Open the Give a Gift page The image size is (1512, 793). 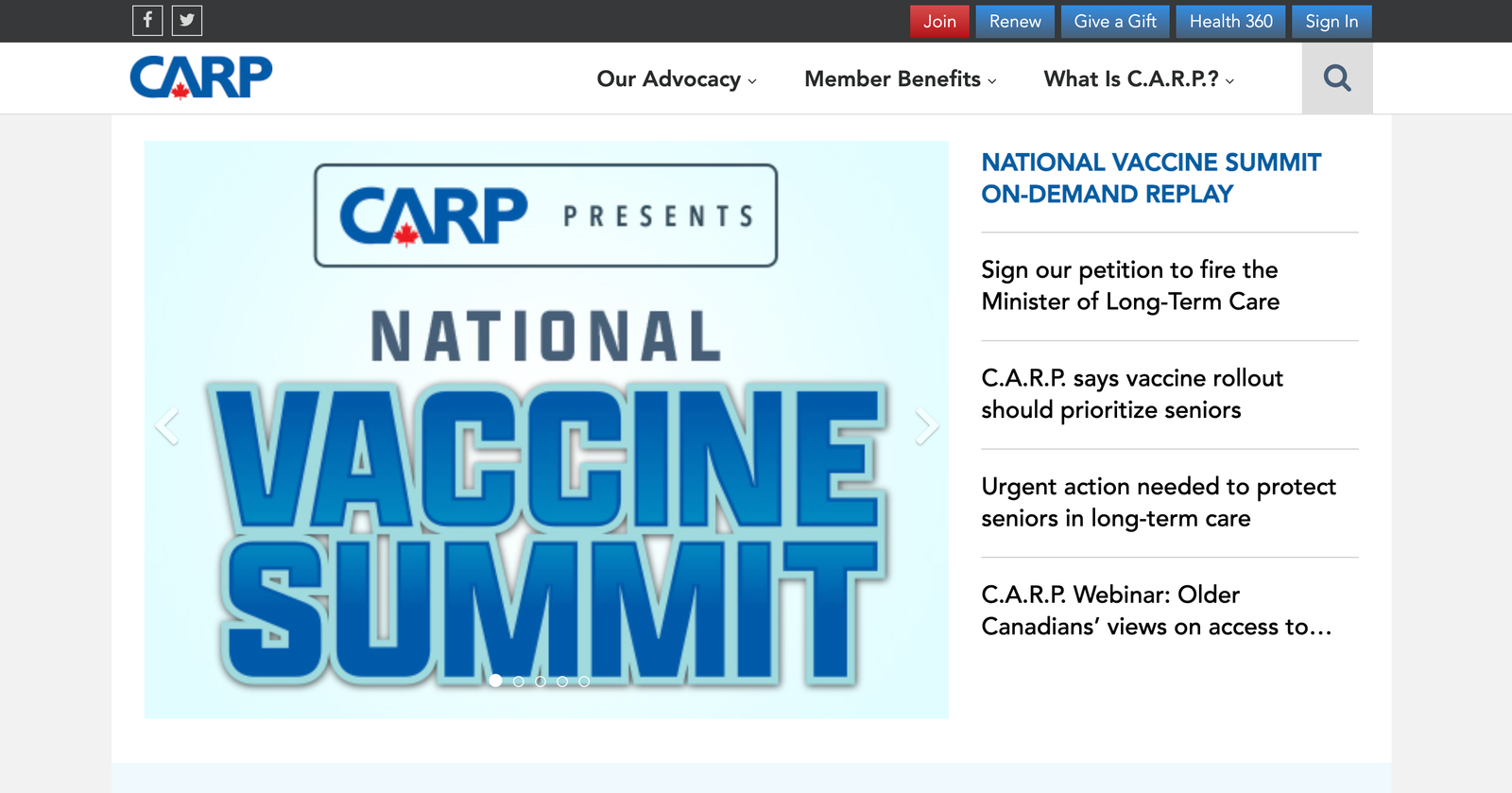(1115, 21)
